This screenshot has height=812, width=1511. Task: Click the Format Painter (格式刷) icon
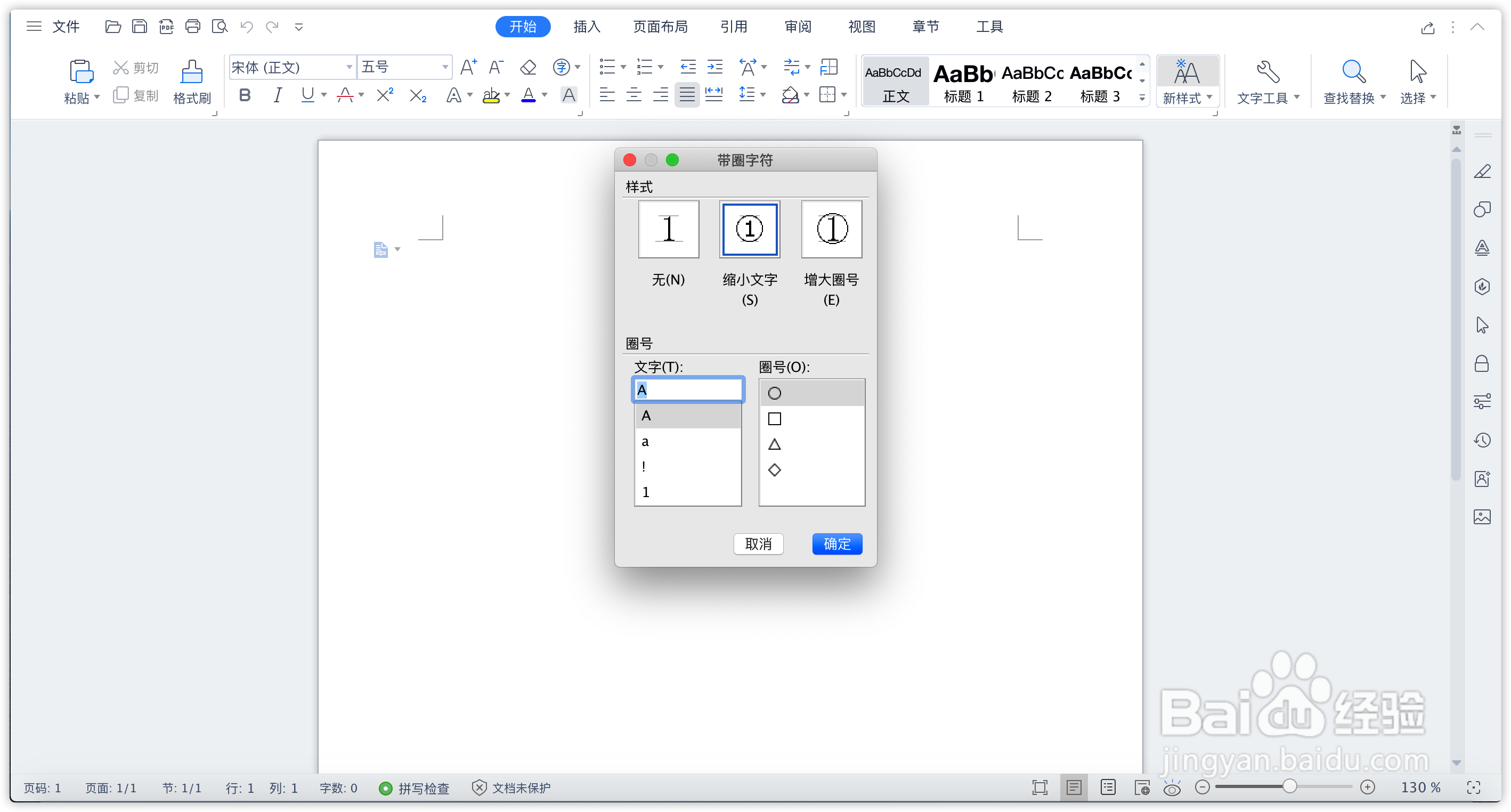tap(191, 73)
